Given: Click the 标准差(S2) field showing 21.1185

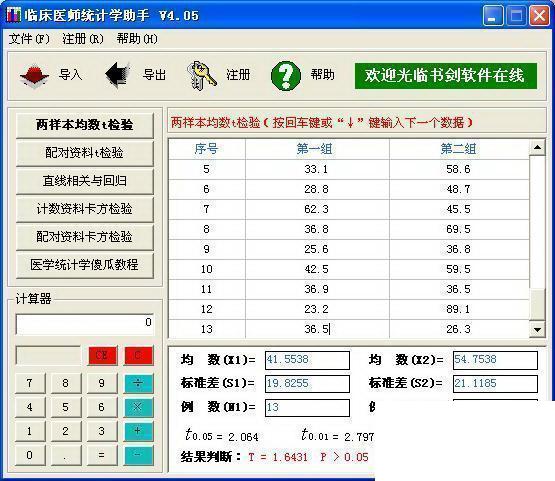Looking at the screenshot, I should (x=495, y=384).
